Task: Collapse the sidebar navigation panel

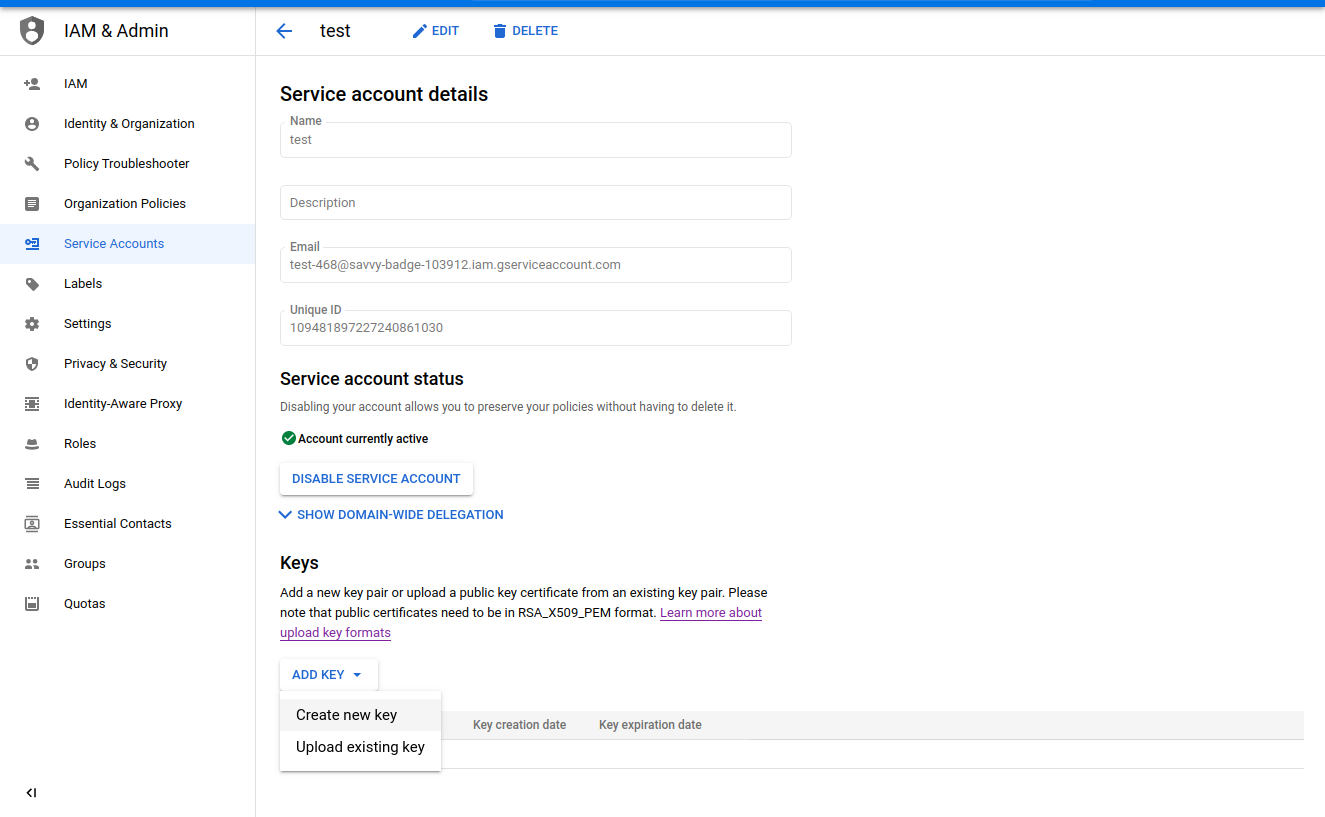Action: (x=31, y=793)
